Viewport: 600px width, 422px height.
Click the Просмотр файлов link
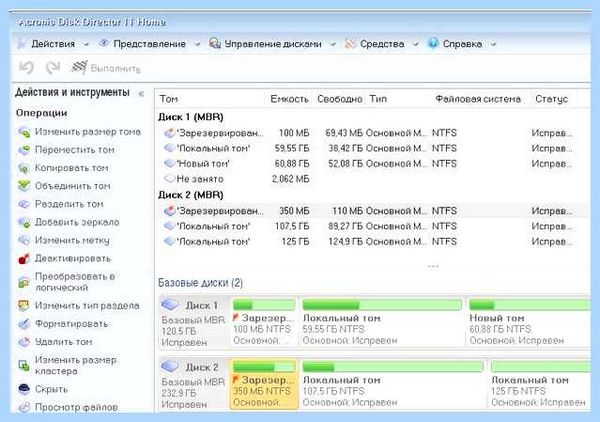tap(76, 407)
